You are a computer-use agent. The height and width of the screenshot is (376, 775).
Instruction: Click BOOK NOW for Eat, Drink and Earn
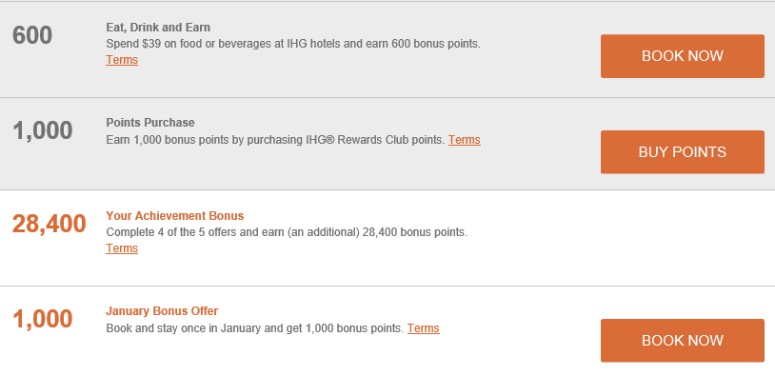(682, 56)
